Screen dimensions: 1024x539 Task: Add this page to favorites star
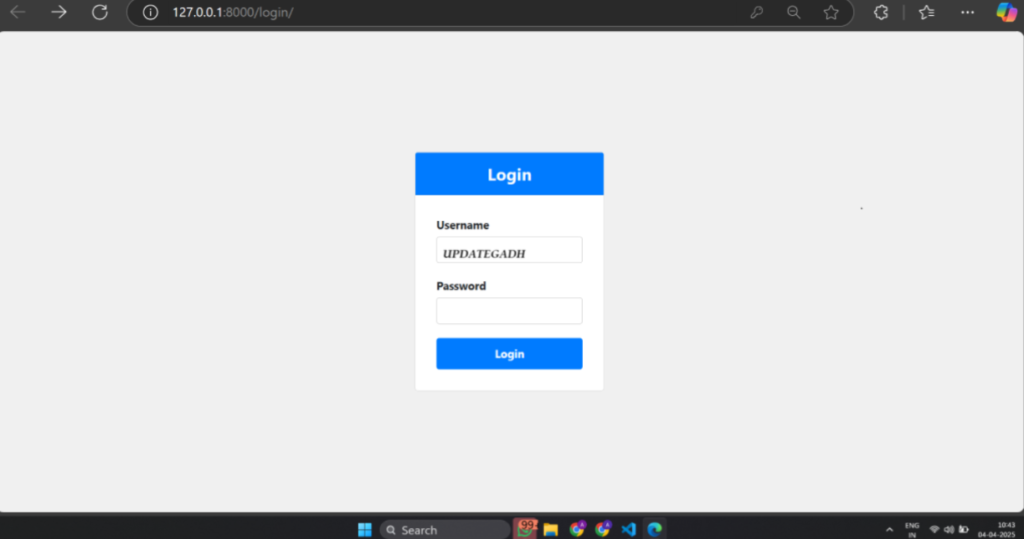pos(831,12)
